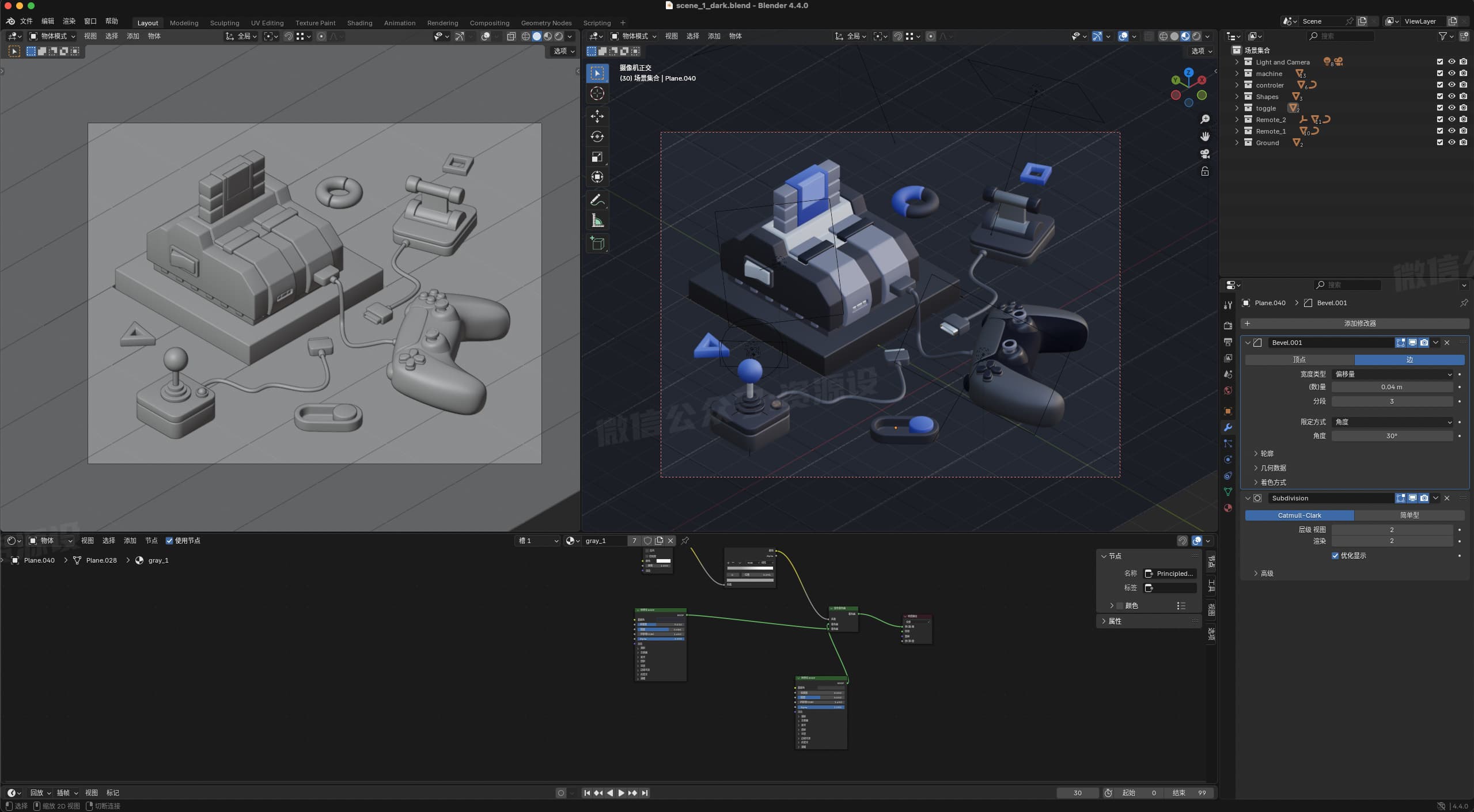Toggle eye icon for Ground collection
The image size is (1474, 812).
(x=1452, y=142)
